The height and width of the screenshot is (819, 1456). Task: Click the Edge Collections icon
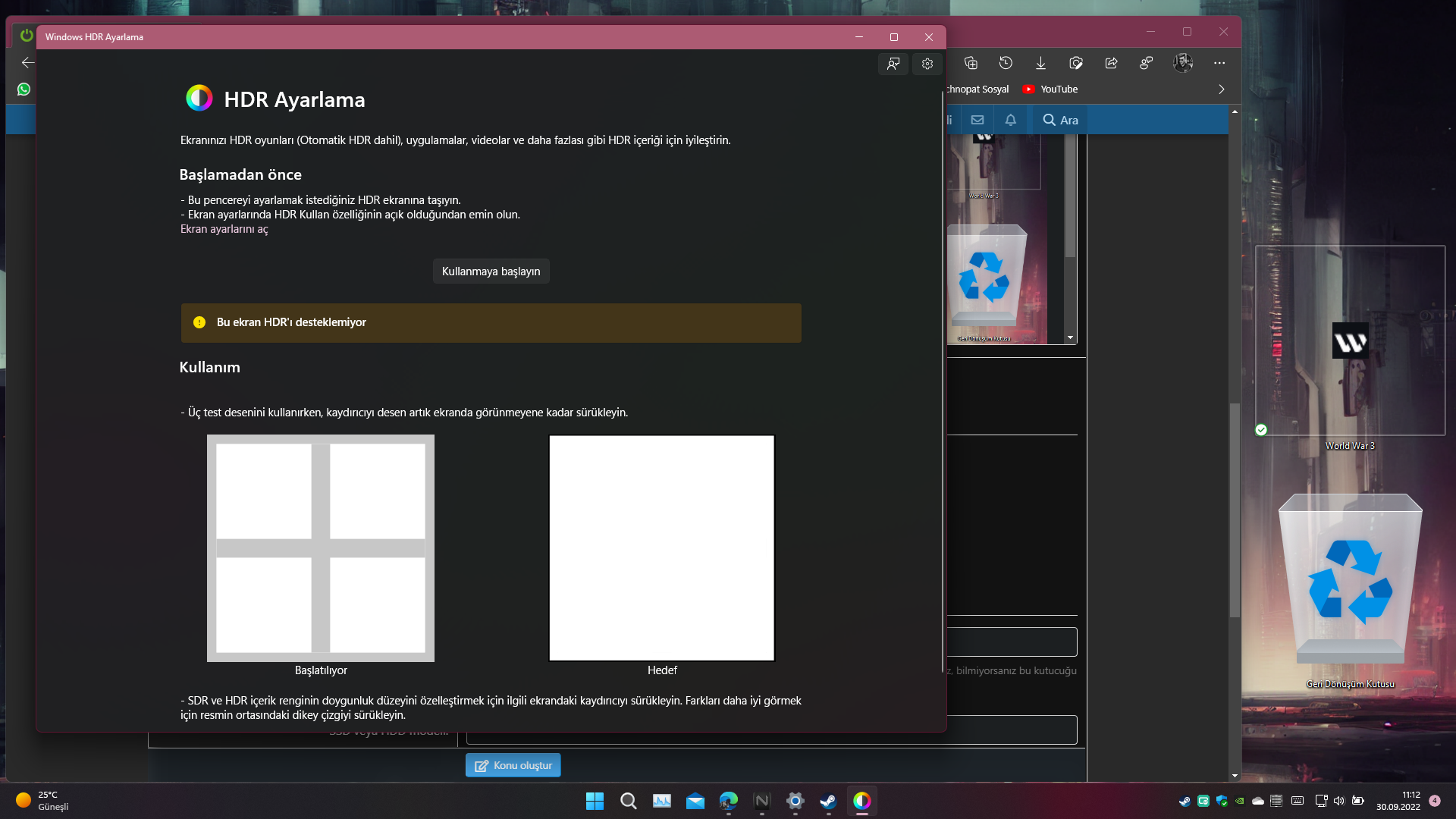(x=971, y=63)
